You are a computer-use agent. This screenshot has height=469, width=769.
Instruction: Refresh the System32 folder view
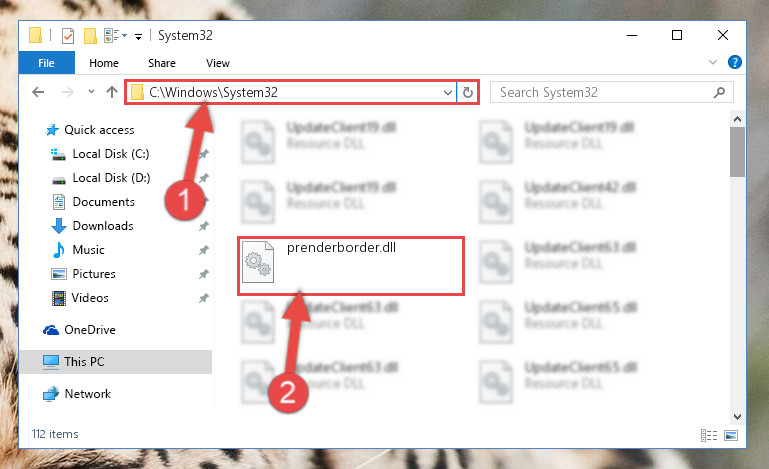tap(467, 92)
